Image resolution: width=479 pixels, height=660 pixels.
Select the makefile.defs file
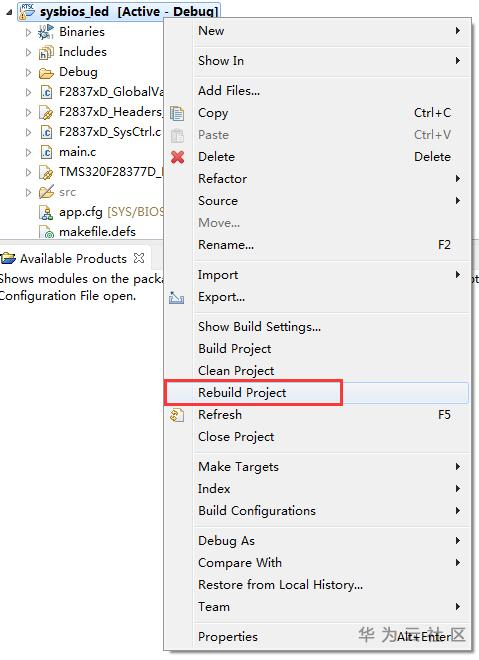pos(97,232)
